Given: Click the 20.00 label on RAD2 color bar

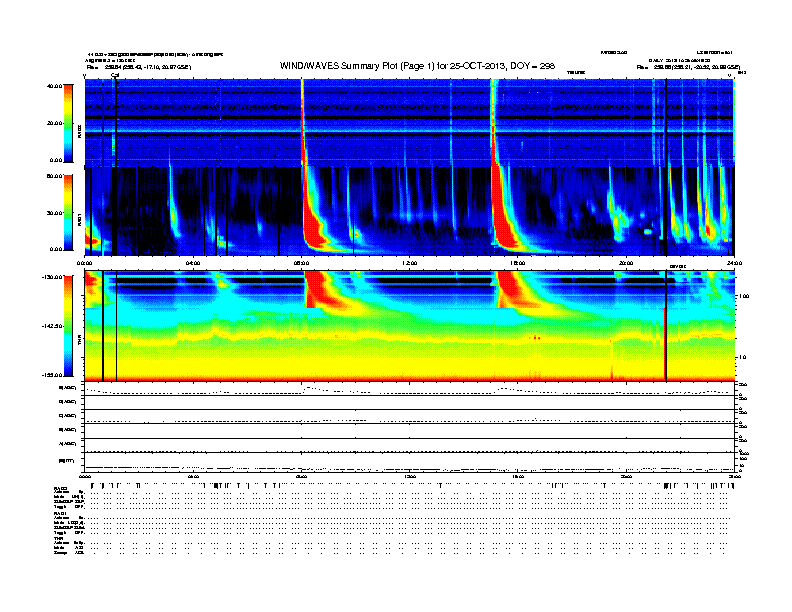Looking at the screenshot, I should tap(54, 123).
